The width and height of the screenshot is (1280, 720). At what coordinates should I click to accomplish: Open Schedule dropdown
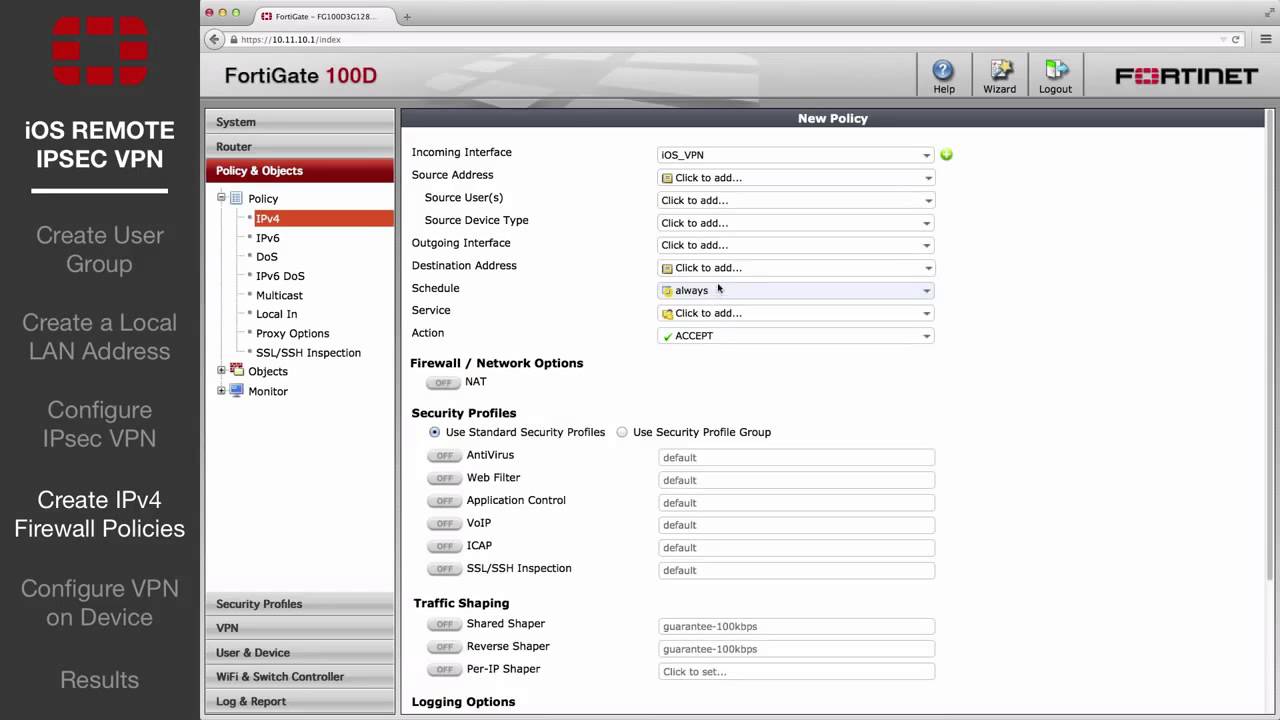tap(796, 290)
